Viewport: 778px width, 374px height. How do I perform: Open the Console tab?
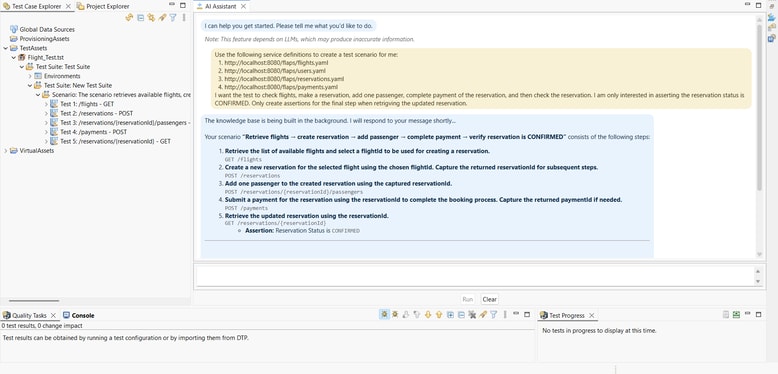tap(78, 315)
